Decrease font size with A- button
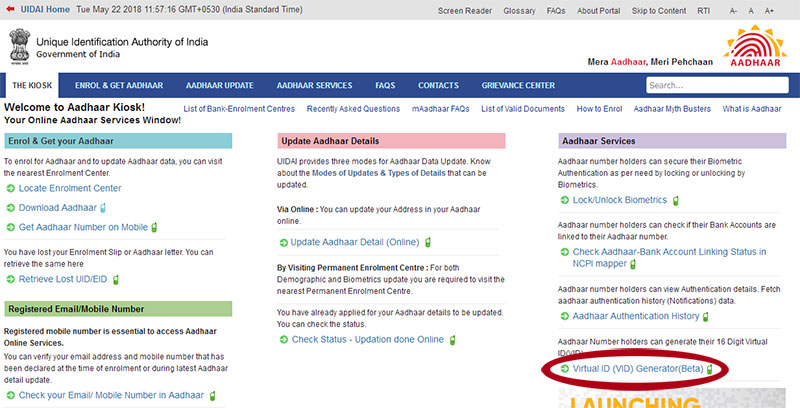 pos(735,10)
